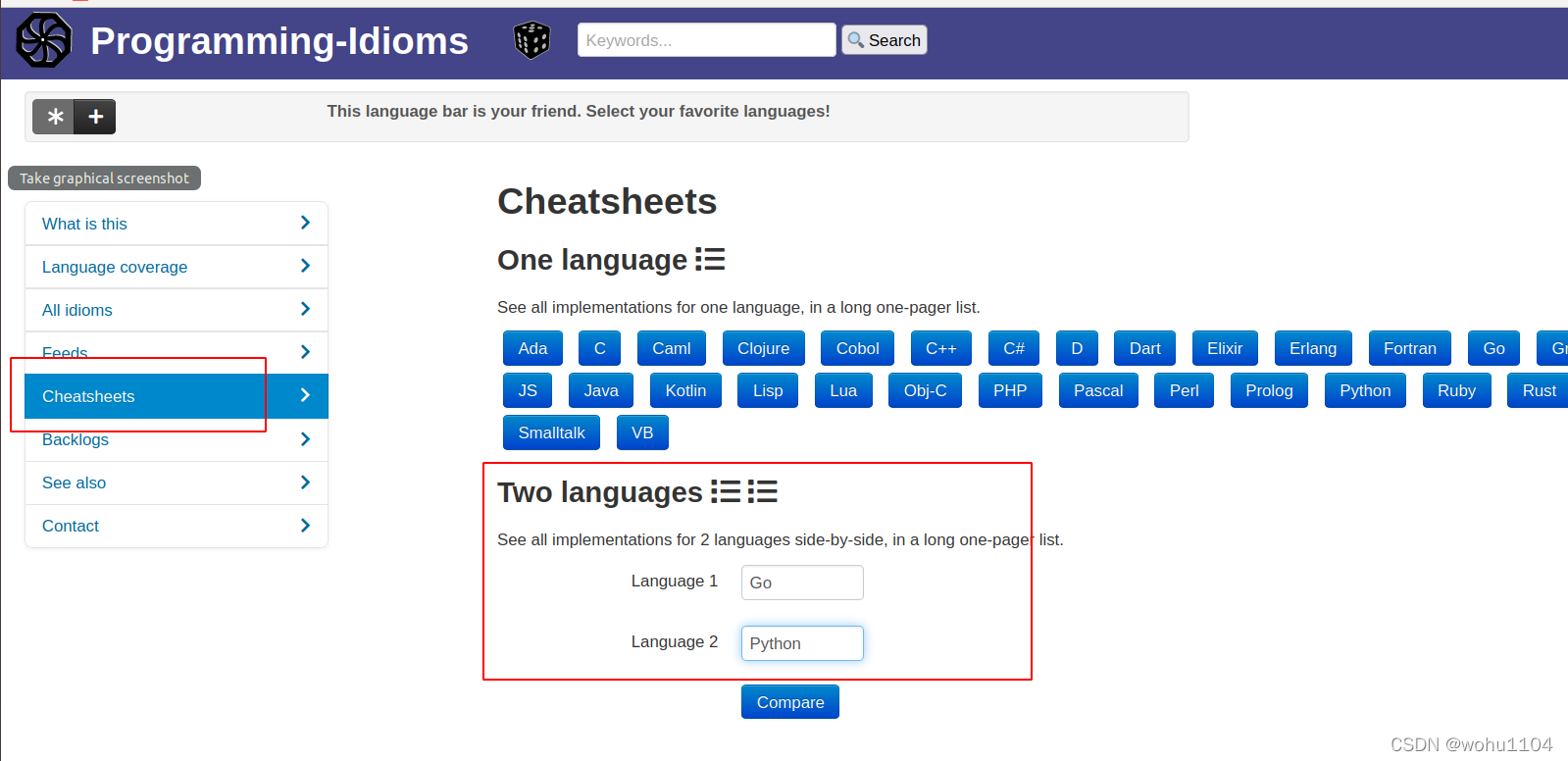Screen dimensions: 1568x761
Task: Click the Language 1 input field
Action: point(802,583)
